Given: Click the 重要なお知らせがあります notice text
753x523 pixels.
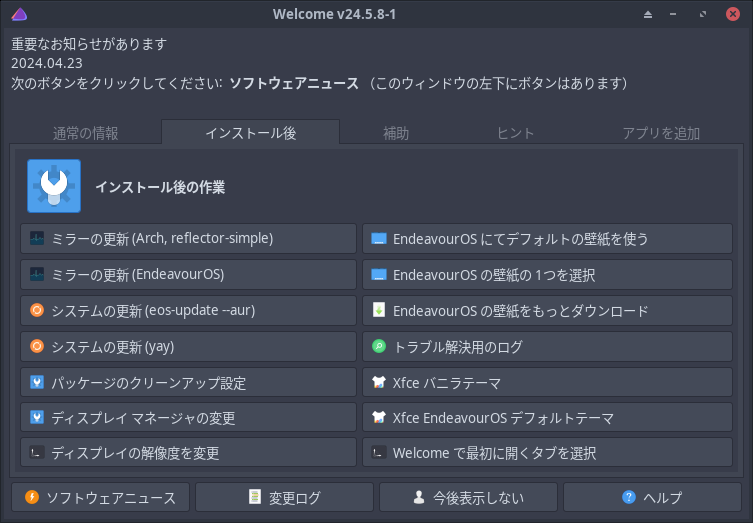Looking at the screenshot, I should tap(89, 44).
